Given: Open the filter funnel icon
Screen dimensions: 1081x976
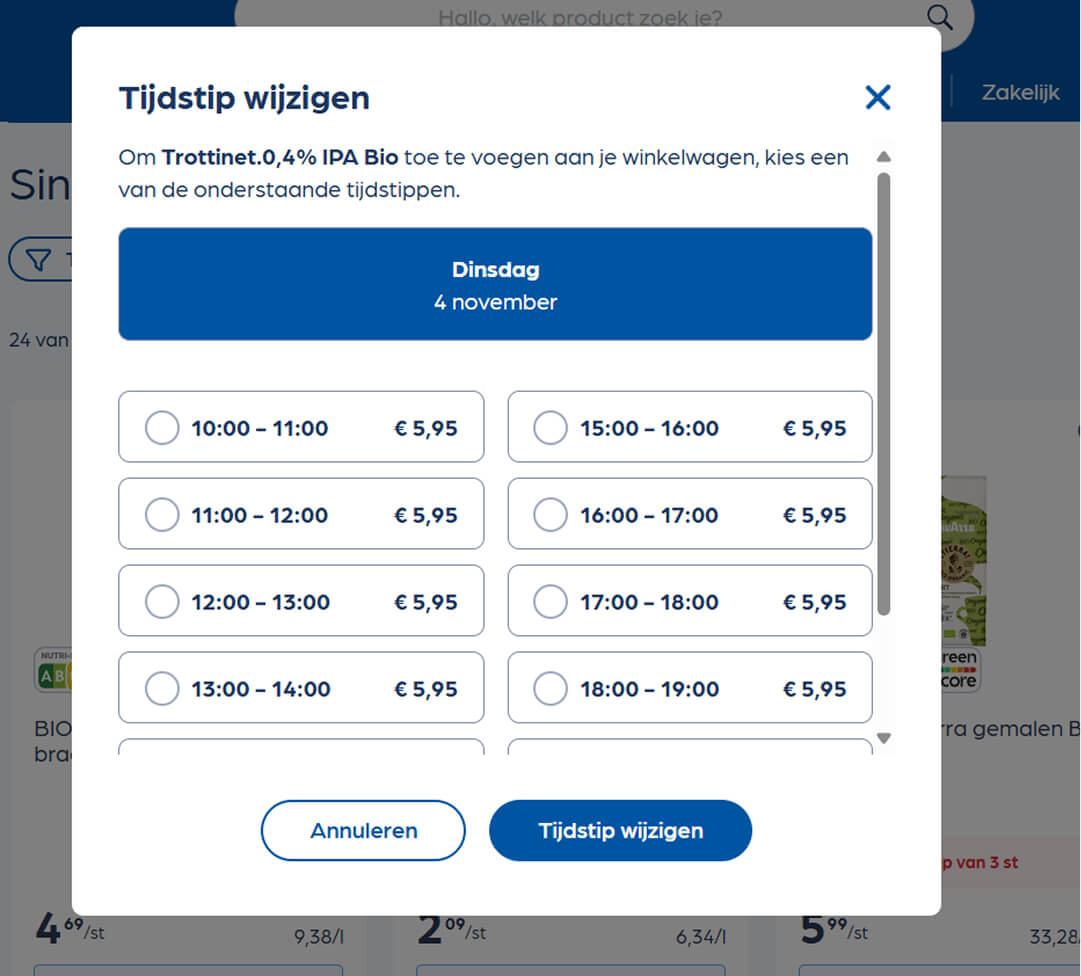Looking at the screenshot, I should pos(36,258).
